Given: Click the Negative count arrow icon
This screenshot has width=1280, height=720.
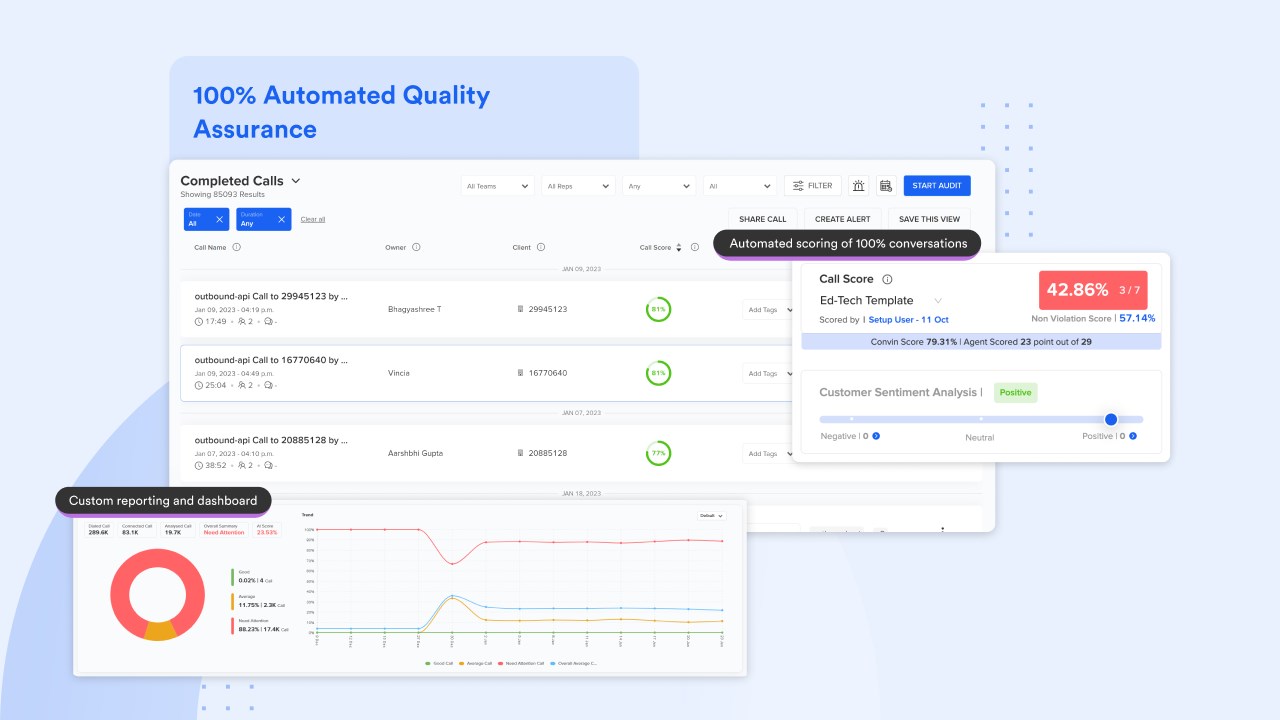Looking at the screenshot, I should click(x=876, y=436).
